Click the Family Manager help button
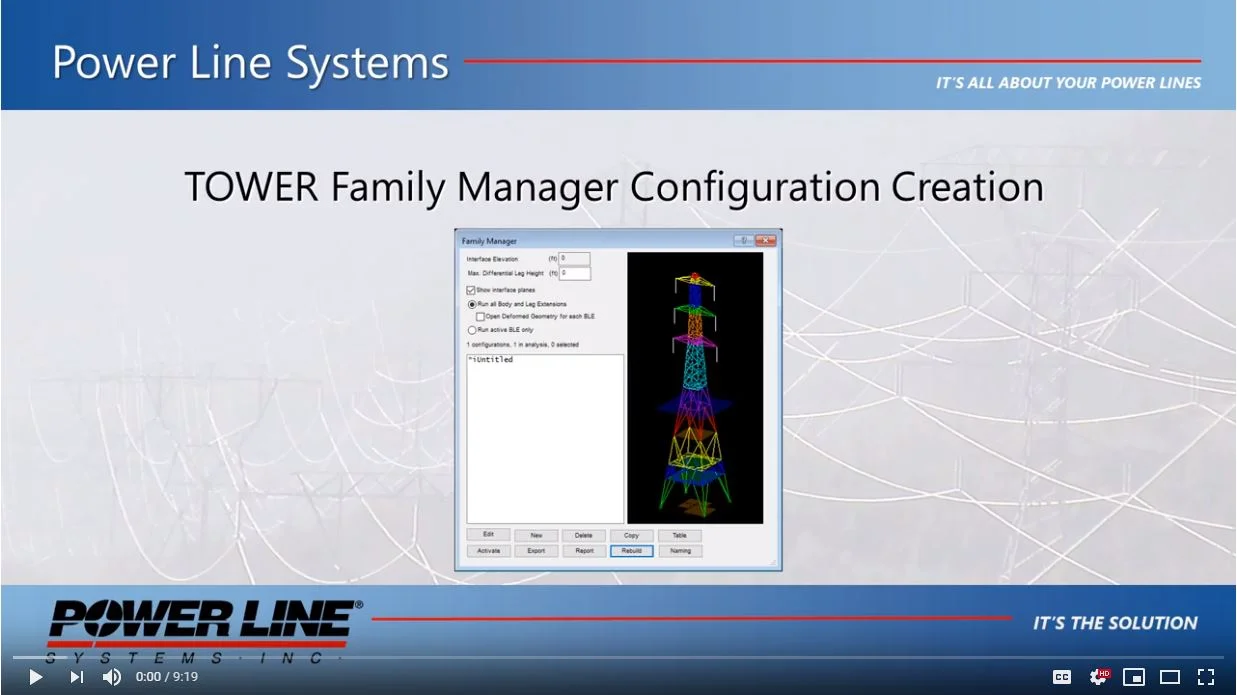1237x695 pixels. [743, 240]
